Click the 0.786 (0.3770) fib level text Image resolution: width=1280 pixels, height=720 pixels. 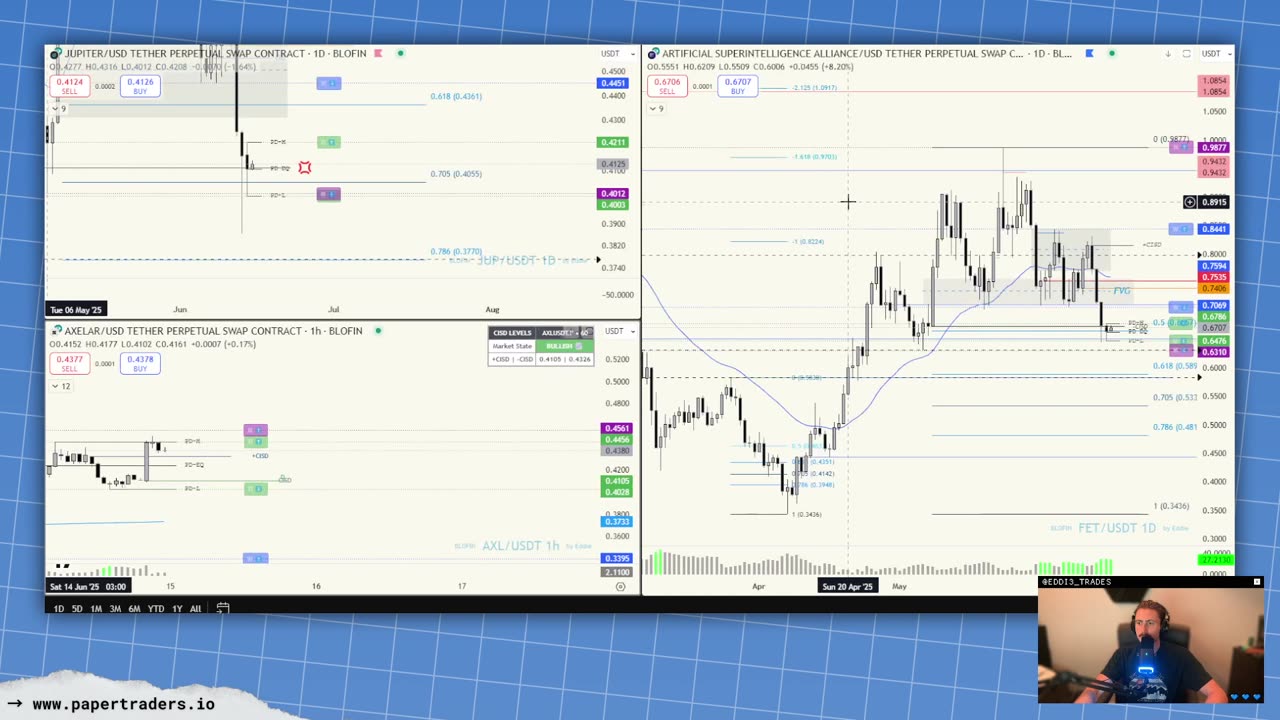point(456,252)
